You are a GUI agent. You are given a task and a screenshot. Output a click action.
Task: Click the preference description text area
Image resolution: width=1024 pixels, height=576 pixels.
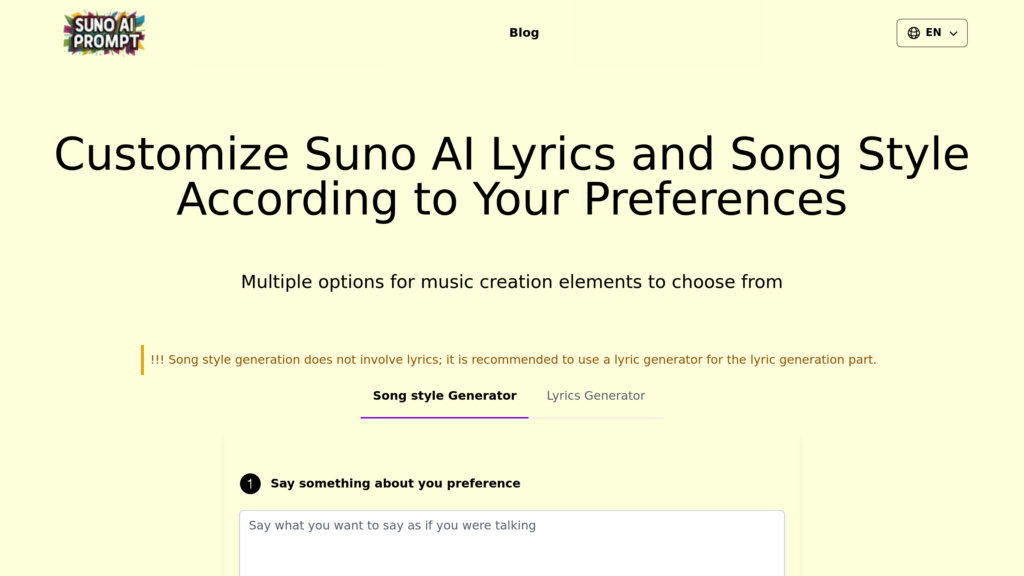(512, 540)
